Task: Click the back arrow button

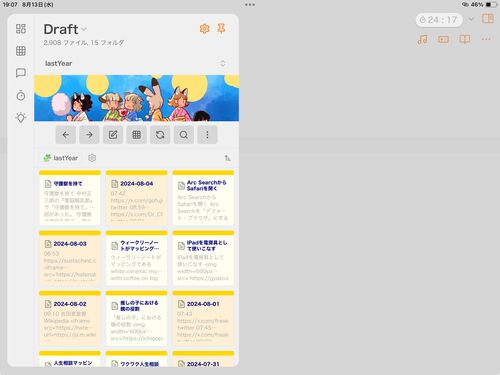Action: (66, 135)
